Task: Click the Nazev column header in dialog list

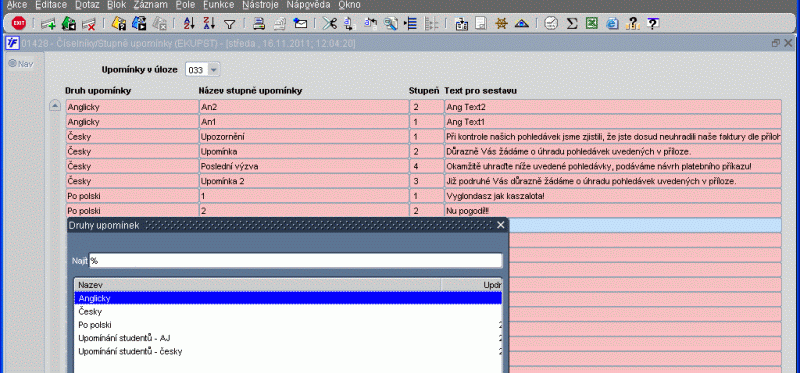Action: tap(257, 285)
